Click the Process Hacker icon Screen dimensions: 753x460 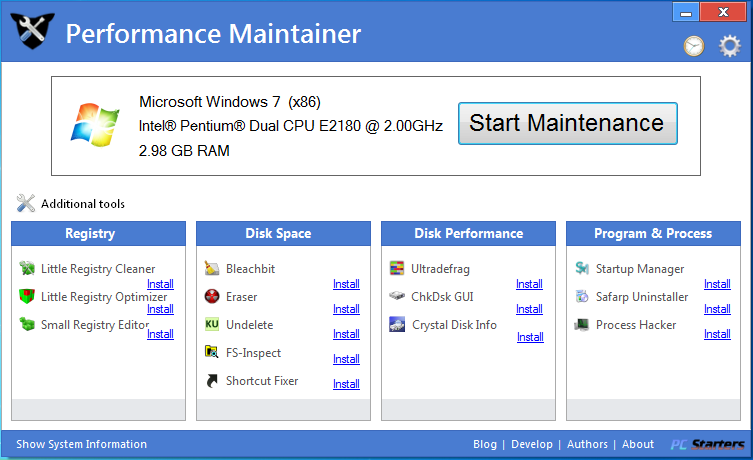coord(582,325)
